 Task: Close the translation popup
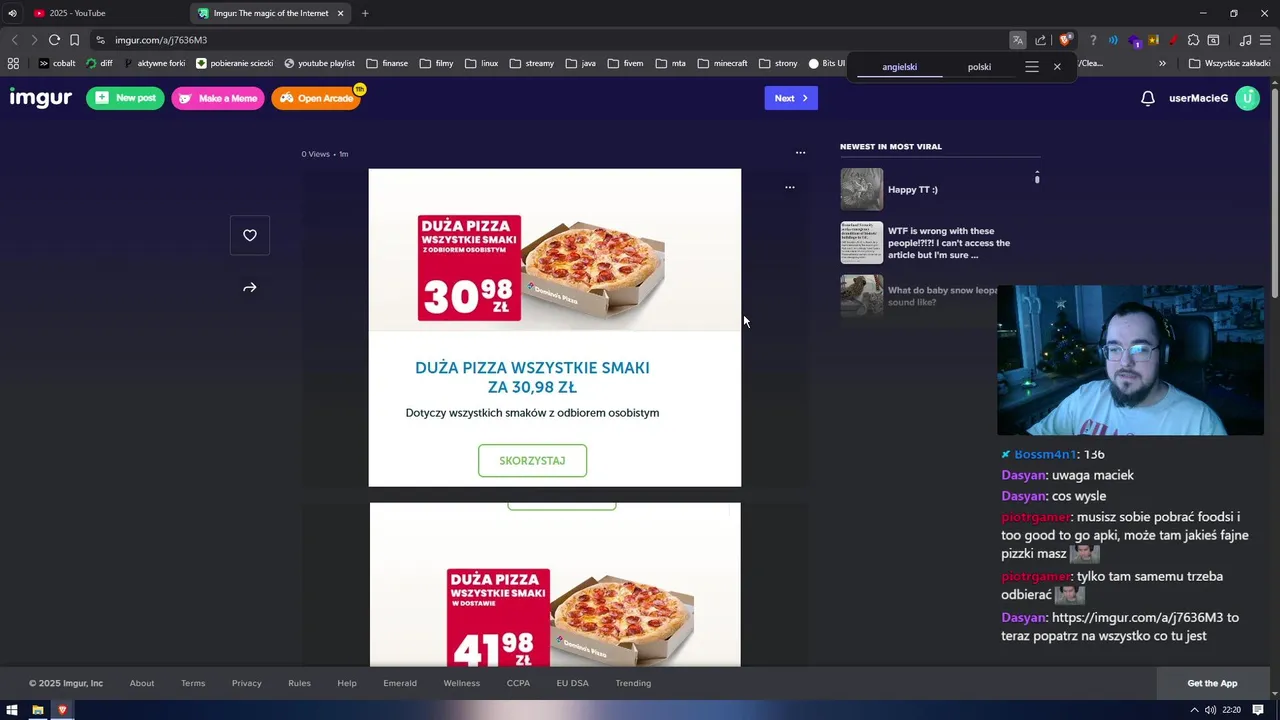tap(1057, 67)
